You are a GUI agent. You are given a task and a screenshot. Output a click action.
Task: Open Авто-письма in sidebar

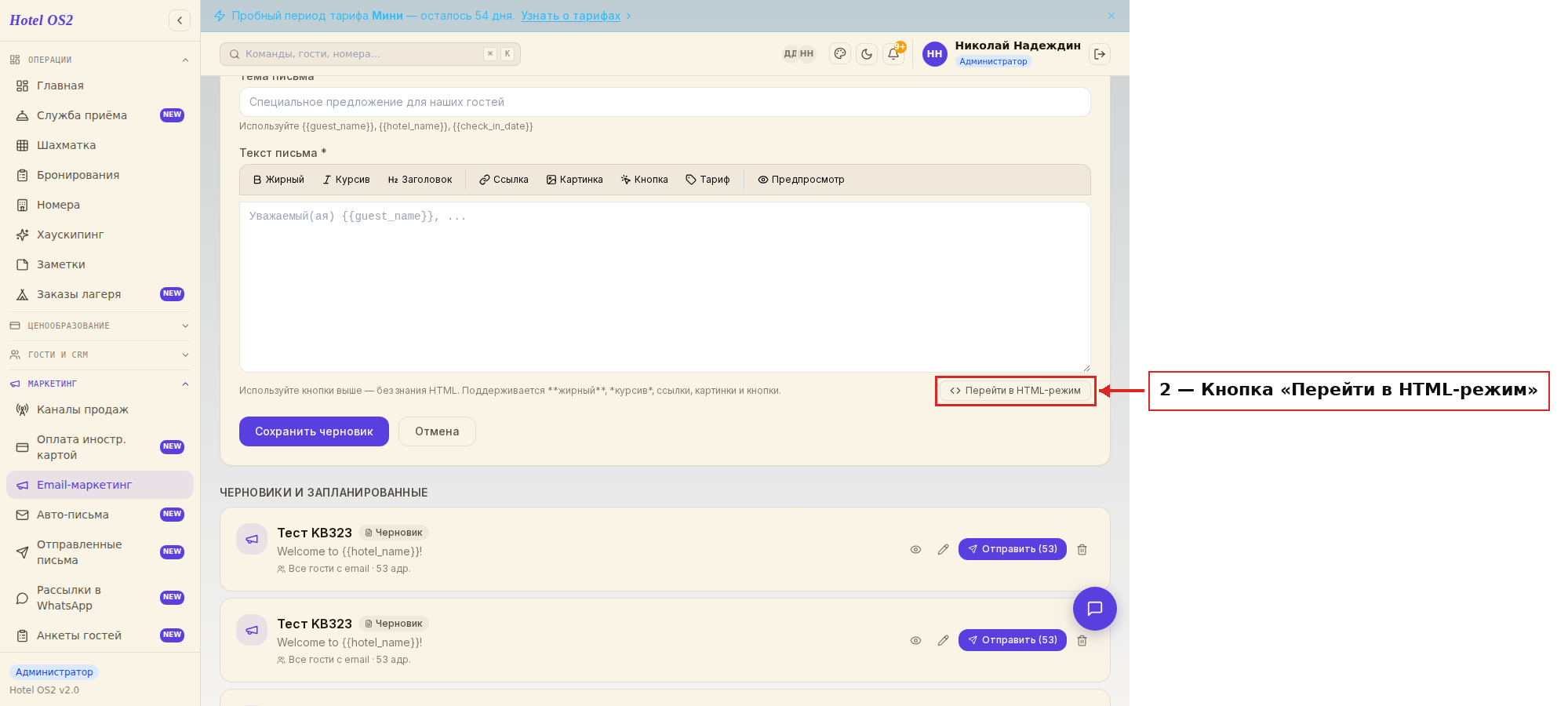tap(100, 515)
